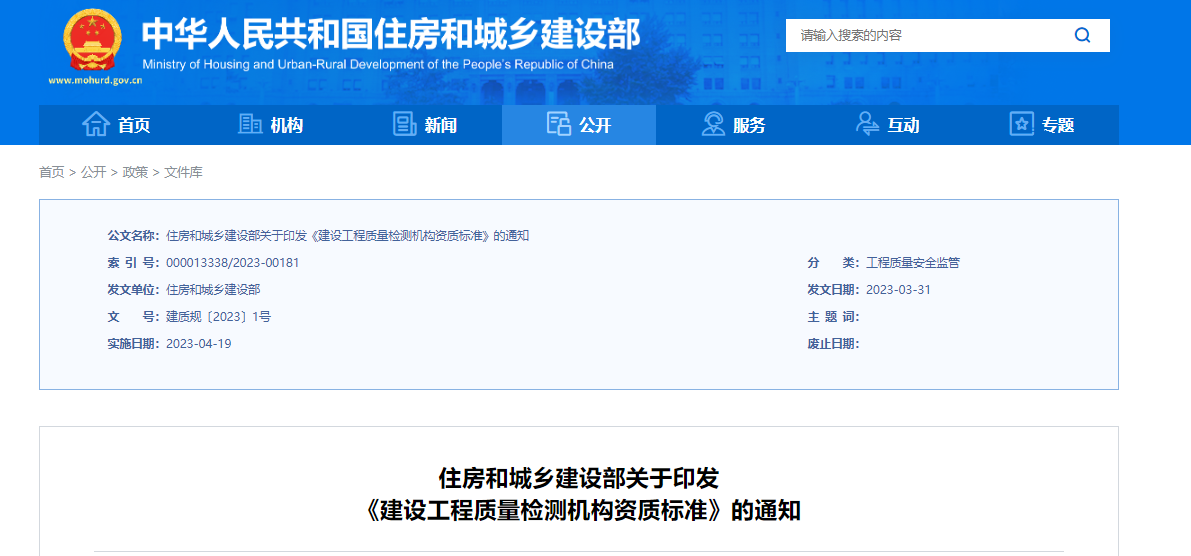Click the 工程质量安全监管 category value
Screen dimensions: 1191x556
coord(912,263)
